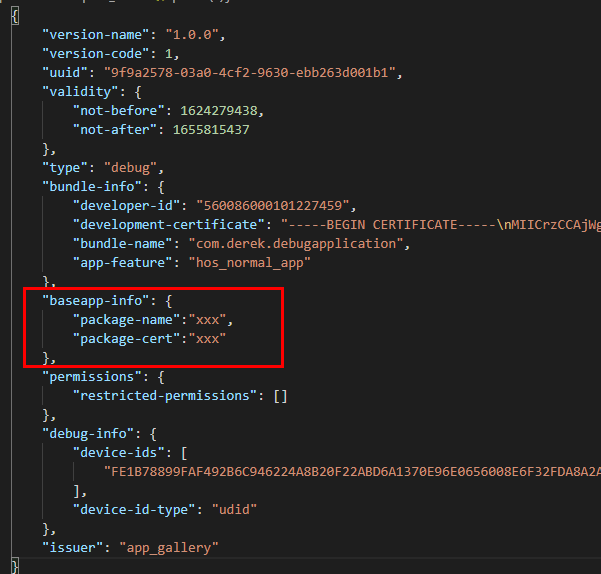
Task: Click the "development-certificate" key
Action: [168, 225]
